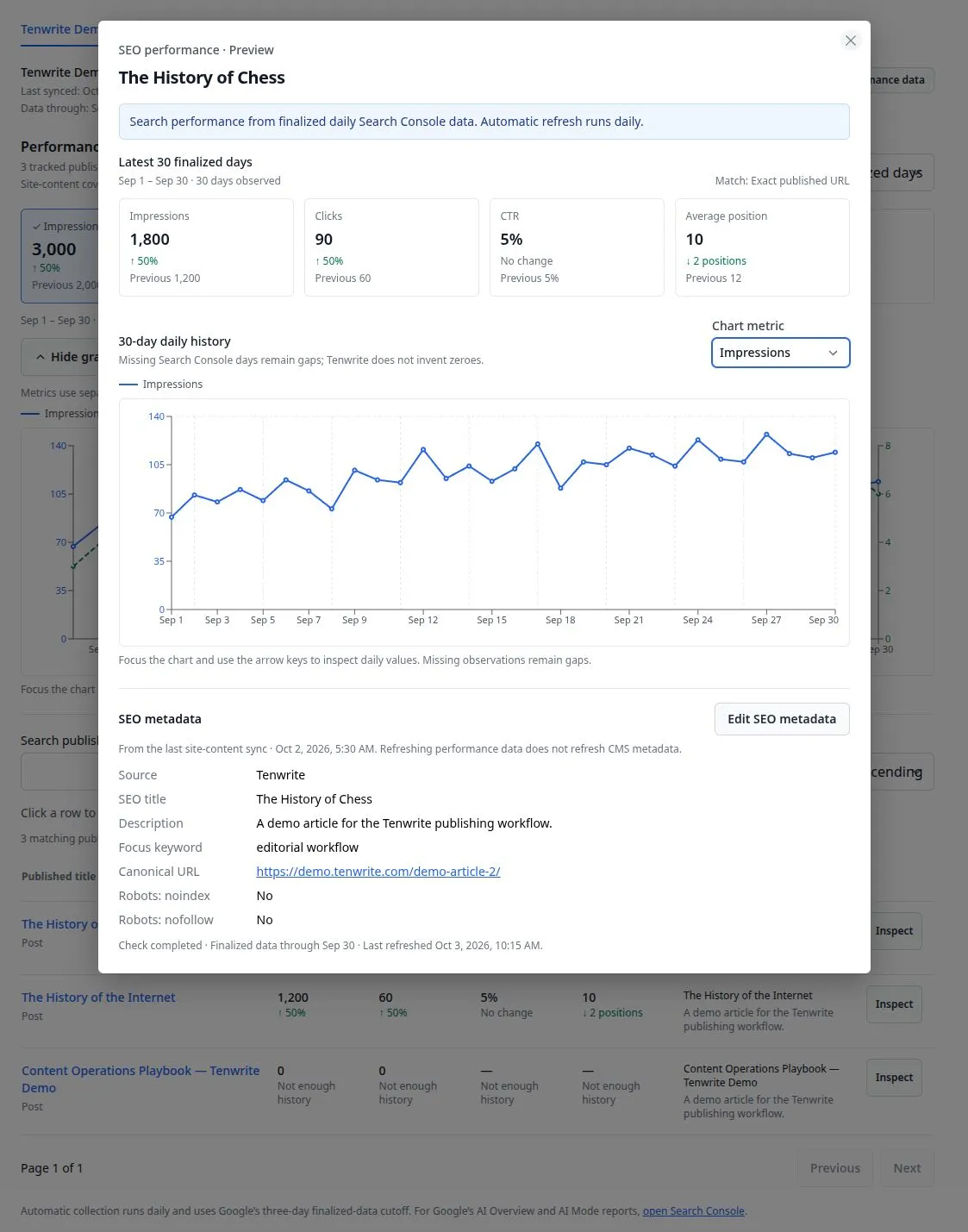The width and height of the screenshot is (968, 1232).
Task: Click the chart data point at Sep 30
Action: coord(835,453)
